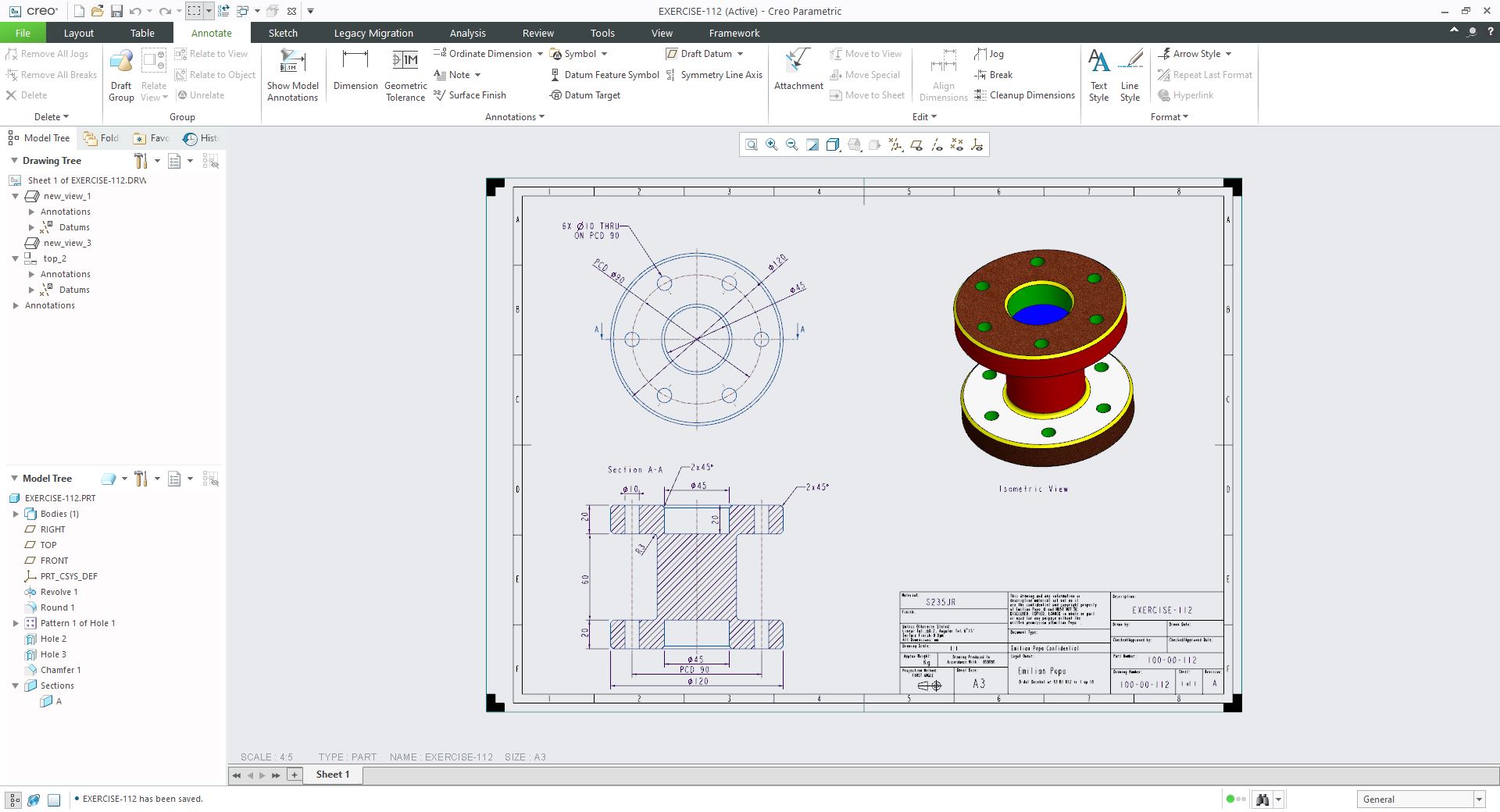
Task: Collapse the new_view_1 tree node
Action: (x=15, y=196)
